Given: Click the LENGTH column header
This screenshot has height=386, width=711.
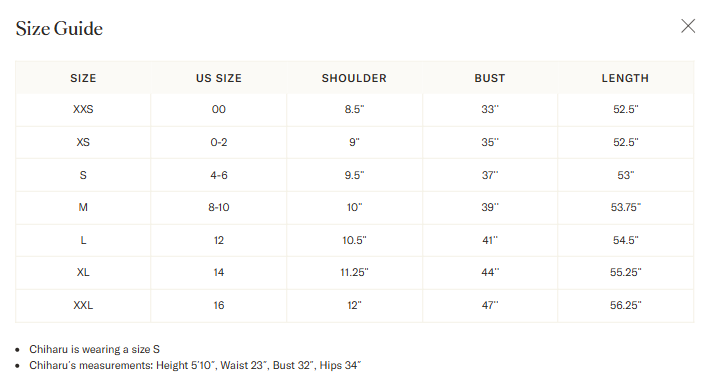Looking at the screenshot, I should pos(625,78).
